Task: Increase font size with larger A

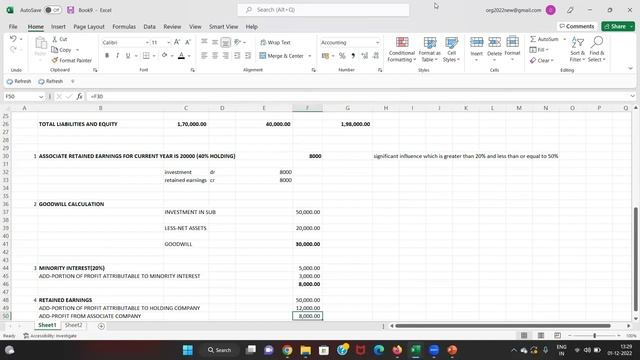Action: 177,42
